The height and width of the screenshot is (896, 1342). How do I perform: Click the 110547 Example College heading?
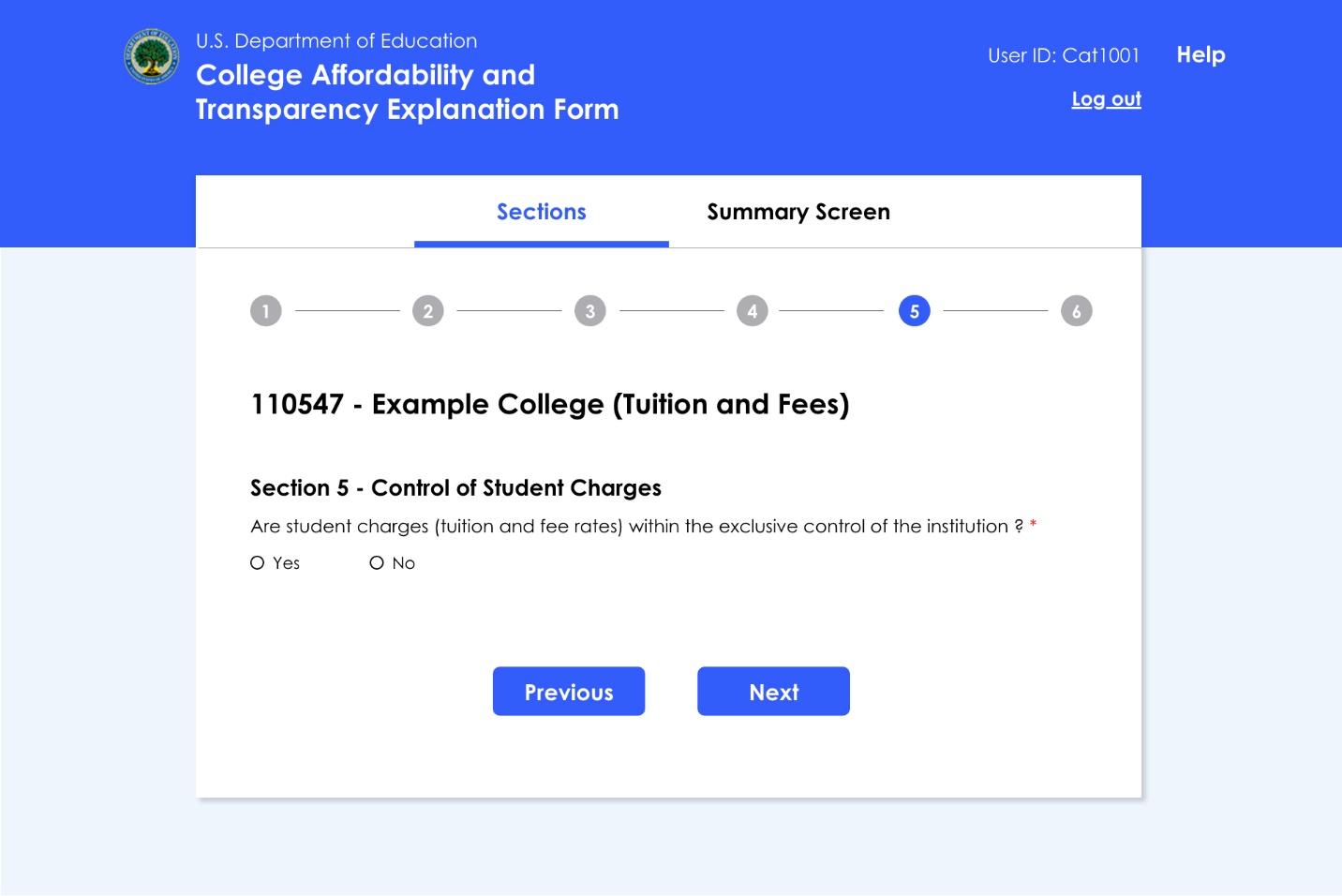(549, 405)
